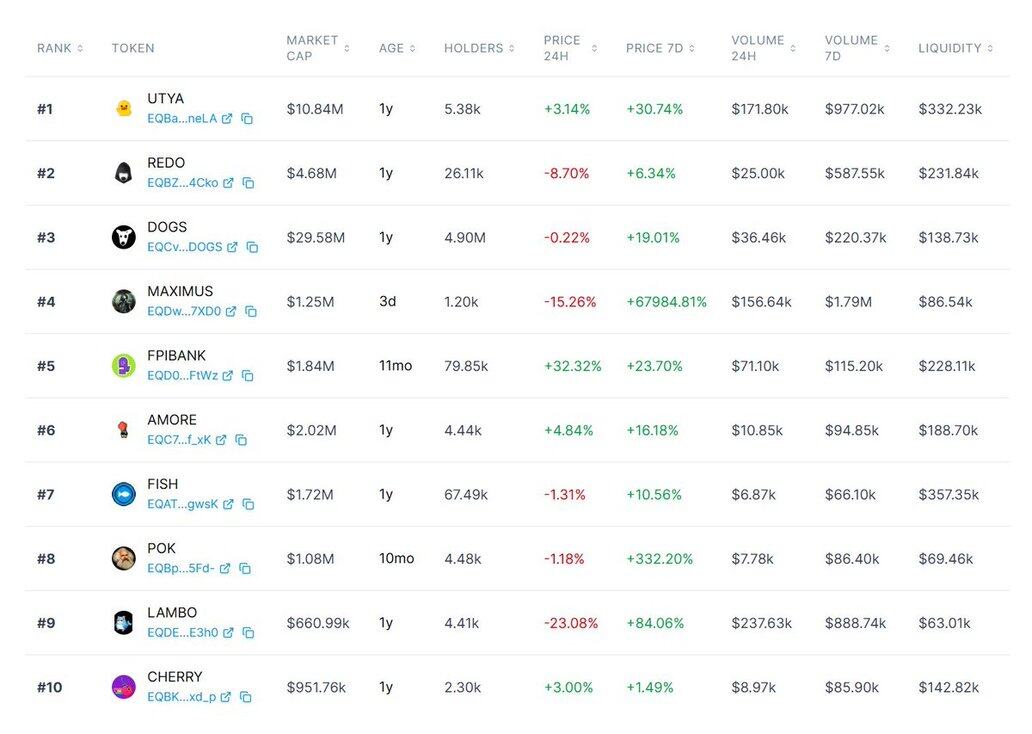Sort tokens by Holders column
Viewport: 1032px width, 734px height.
click(479, 48)
